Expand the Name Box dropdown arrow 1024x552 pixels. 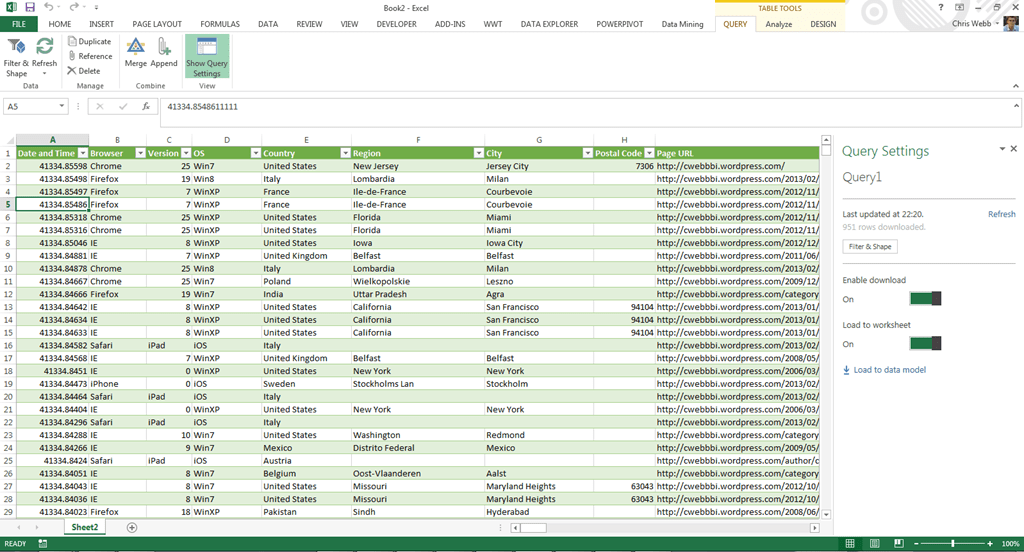tap(62, 106)
